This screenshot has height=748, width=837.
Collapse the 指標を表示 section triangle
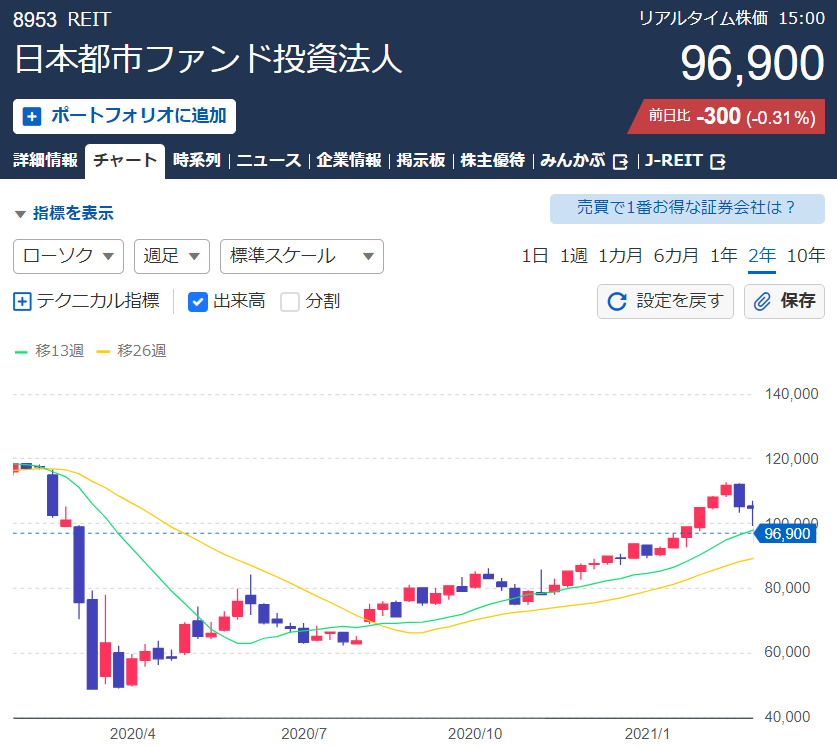20,214
